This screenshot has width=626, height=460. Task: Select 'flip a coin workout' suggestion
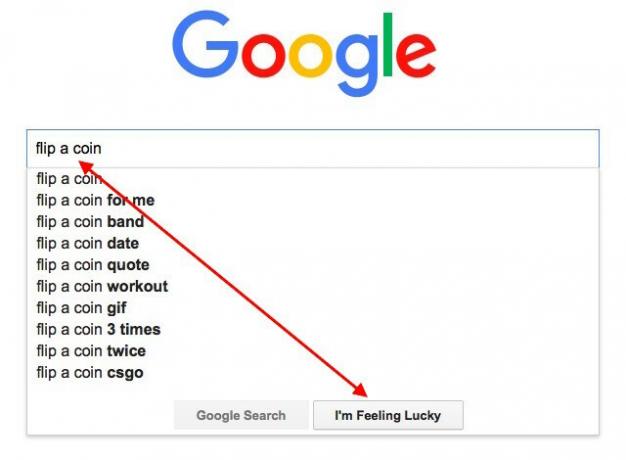313,286
